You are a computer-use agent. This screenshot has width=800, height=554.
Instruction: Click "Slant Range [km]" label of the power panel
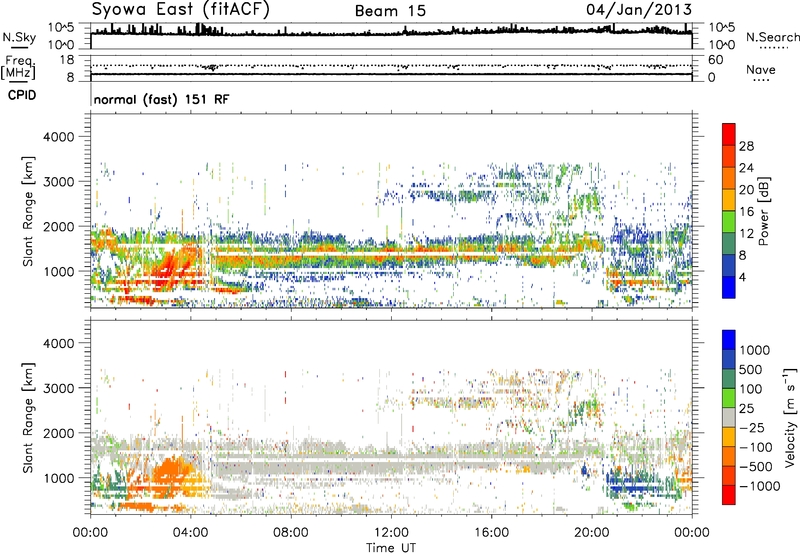[x=28, y=211]
